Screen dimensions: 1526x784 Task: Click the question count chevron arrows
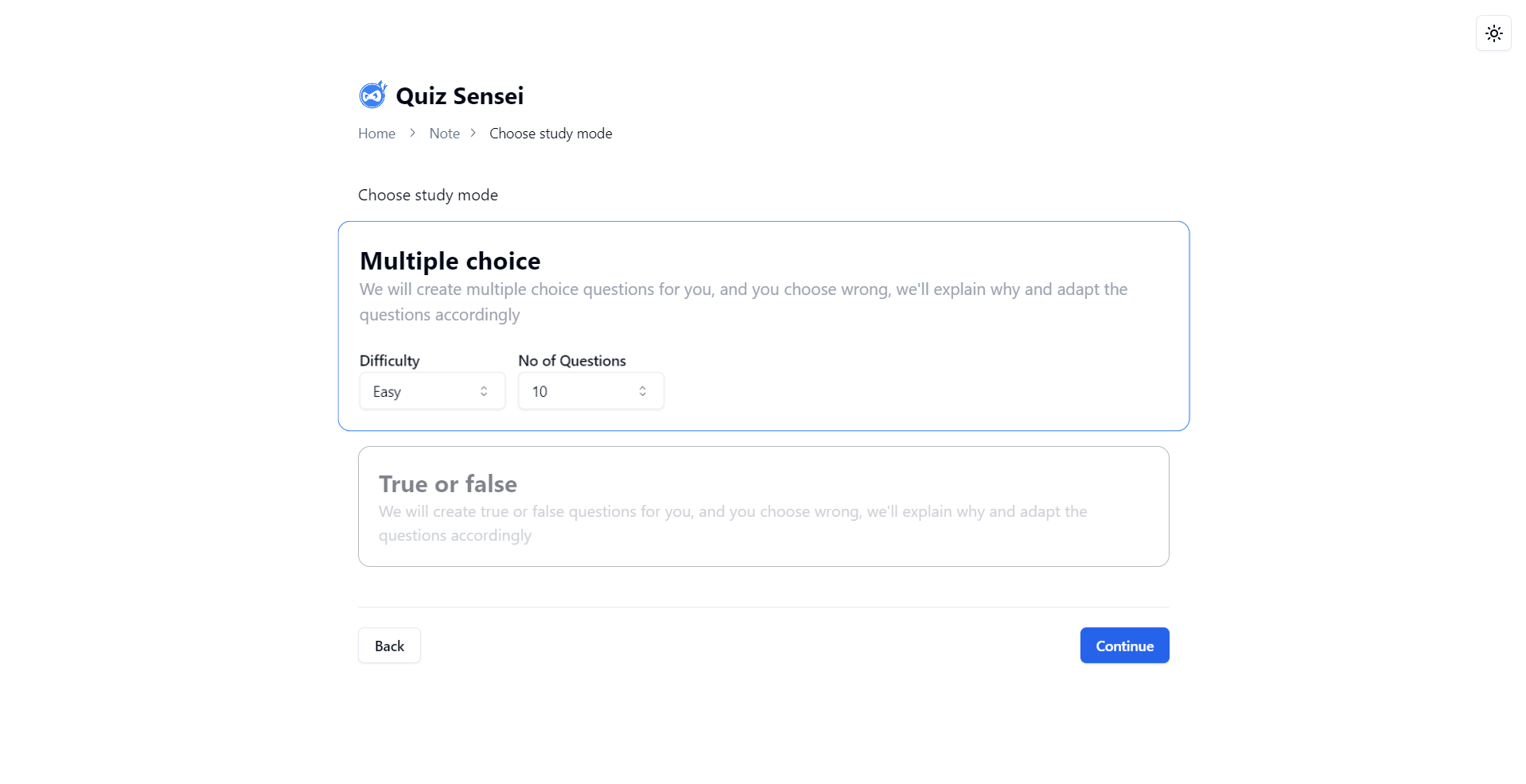[643, 391]
